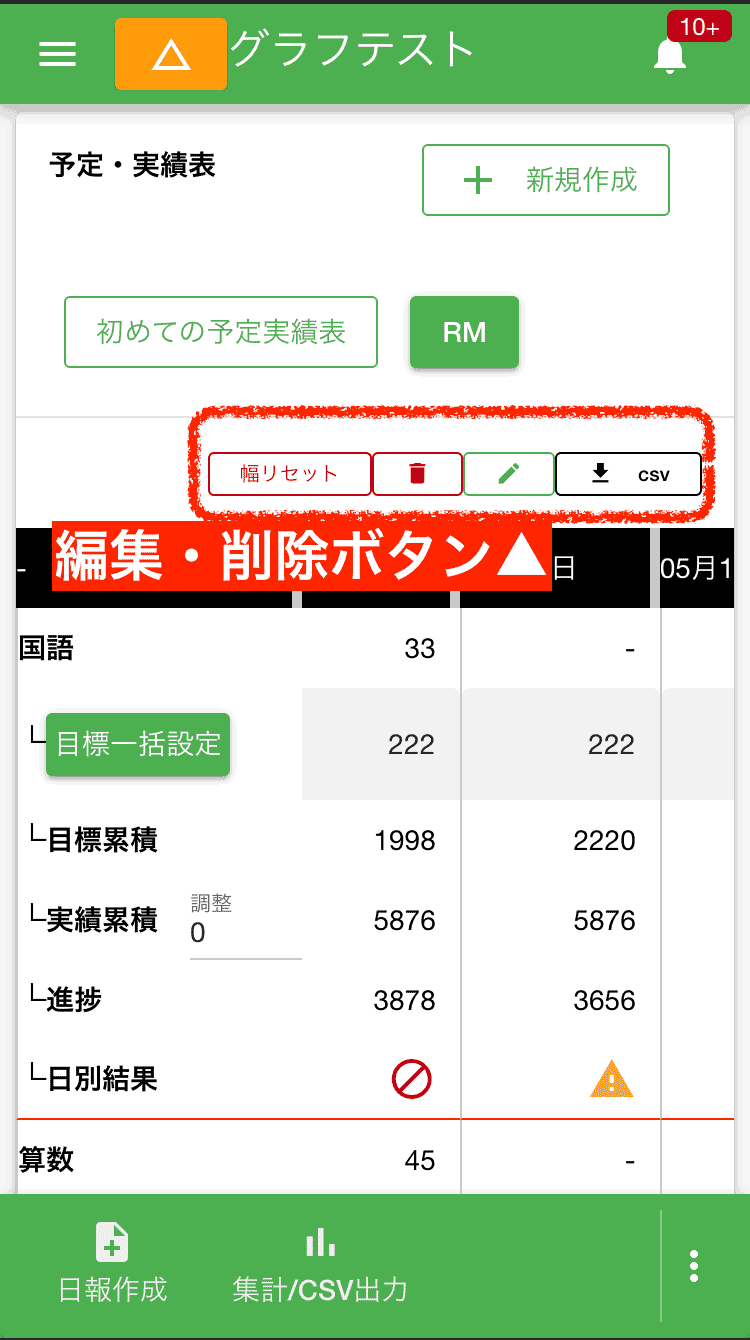Reset column widths with 幅リセット
The height and width of the screenshot is (1340, 750).
click(x=289, y=474)
